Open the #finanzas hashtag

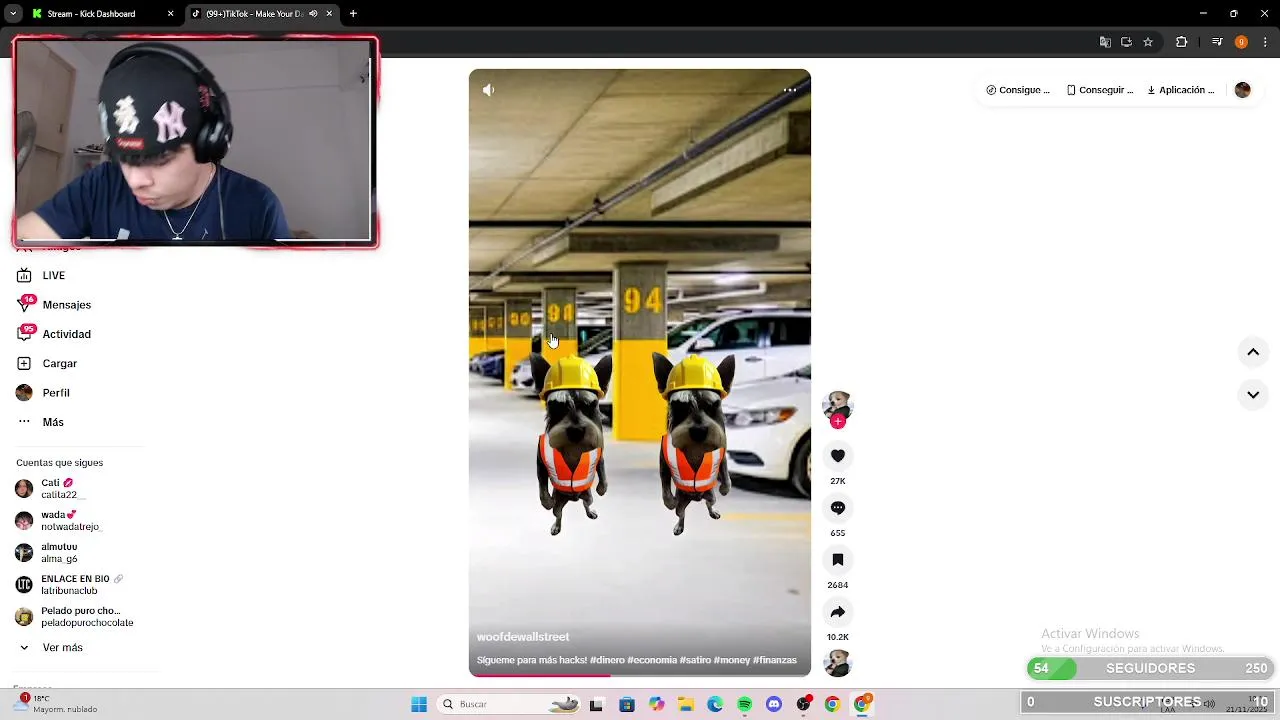coord(775,660)
